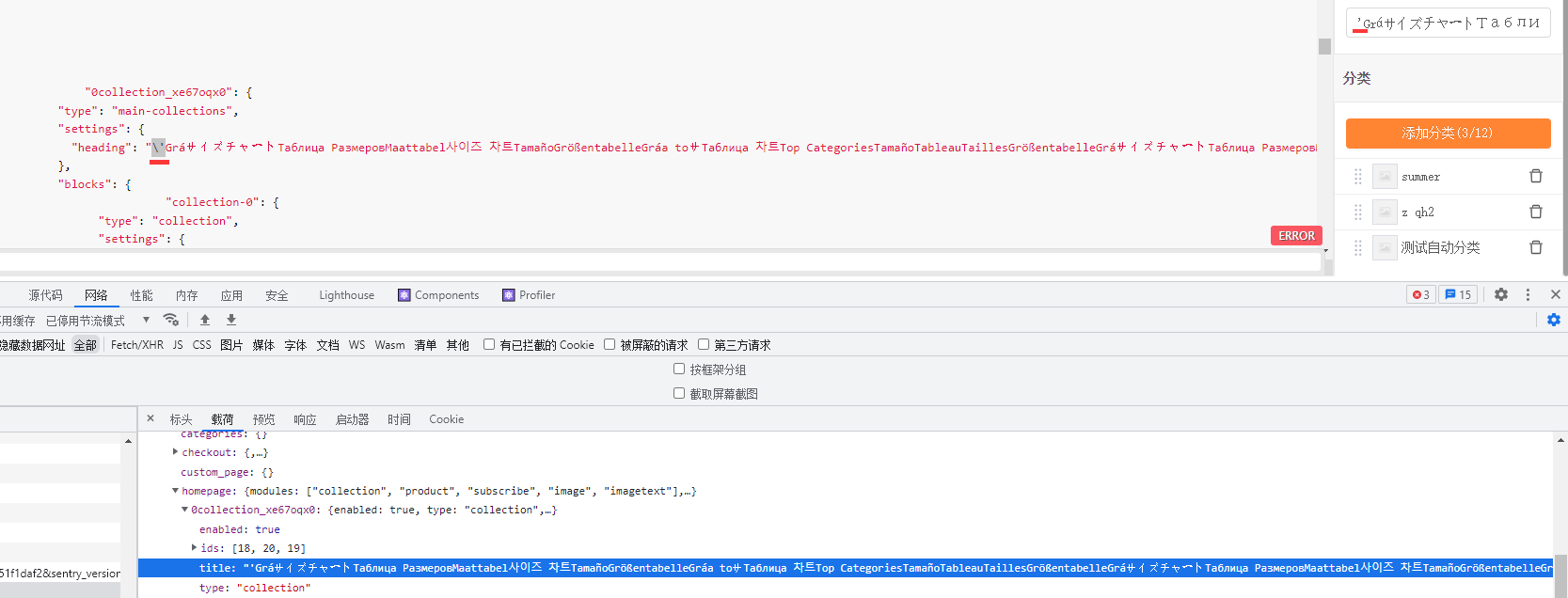Toggle 第三方请求 checkbox
Image resolution: width=1568 pixels, height=598 pixels.
(x=704, y=344)
